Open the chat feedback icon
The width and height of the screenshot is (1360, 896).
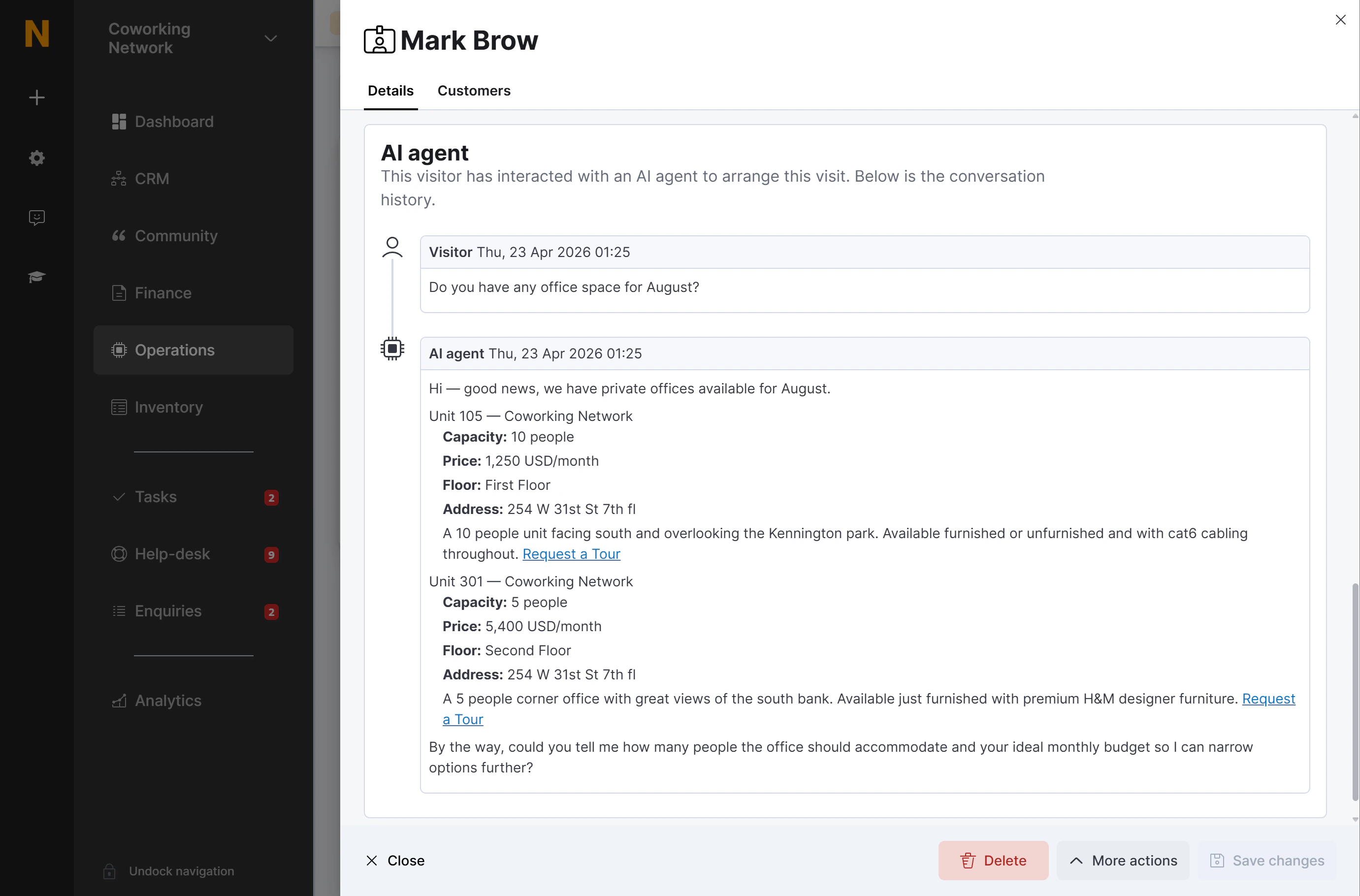point(36,217)
